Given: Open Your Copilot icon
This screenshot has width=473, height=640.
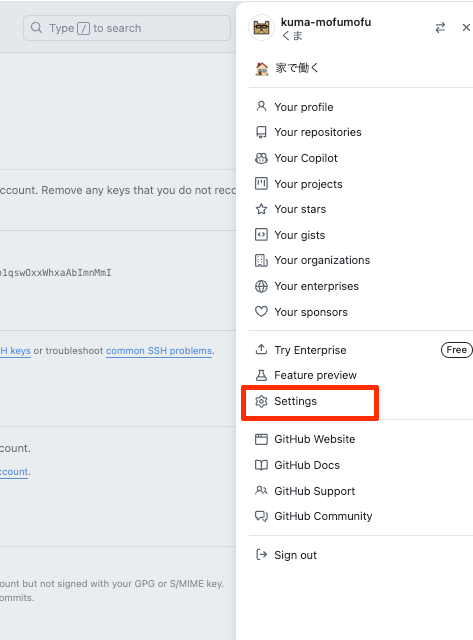Looking at the screenshot, I should click(261, 158).
